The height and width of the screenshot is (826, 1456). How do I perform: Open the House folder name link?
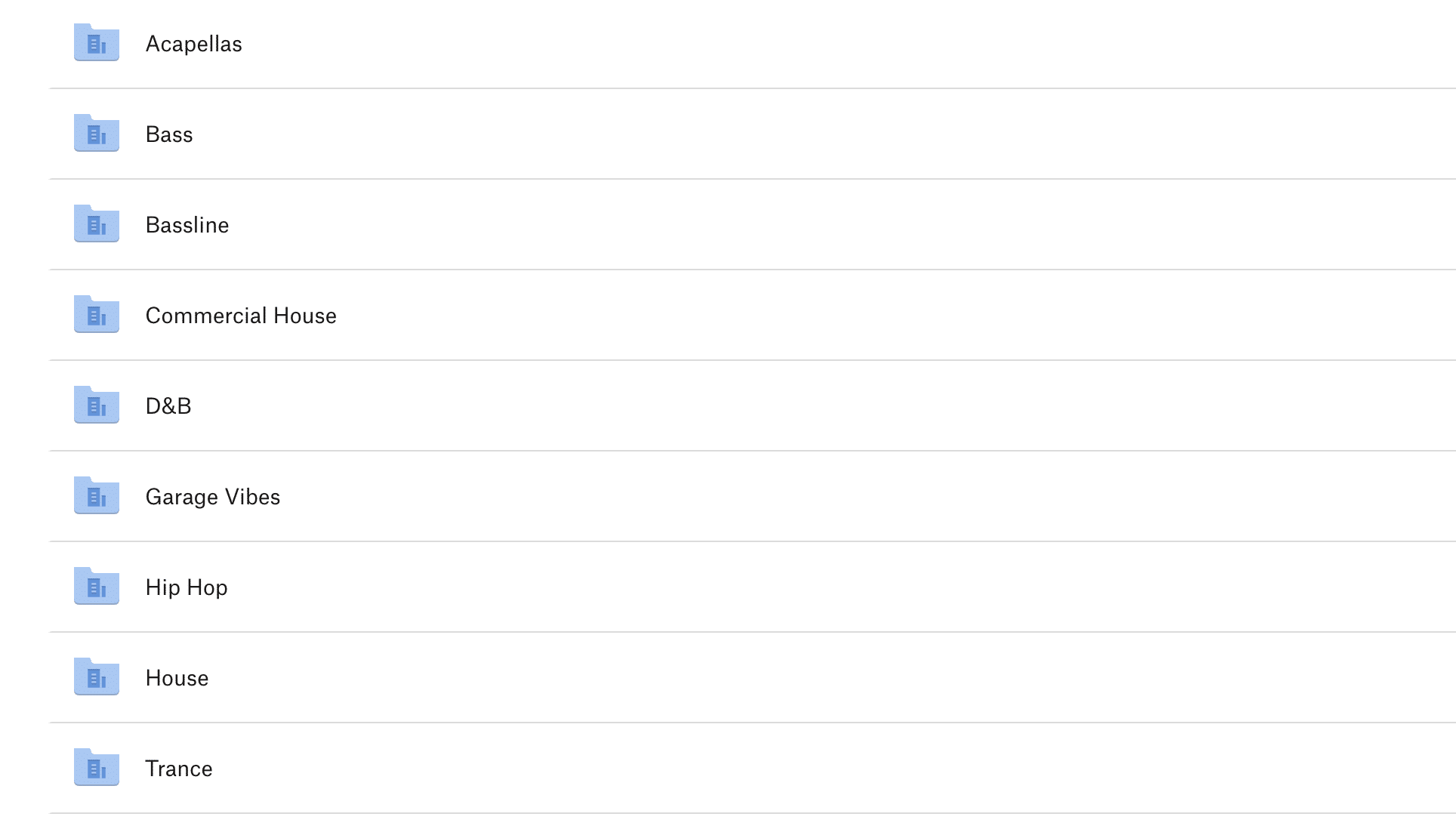177,678
